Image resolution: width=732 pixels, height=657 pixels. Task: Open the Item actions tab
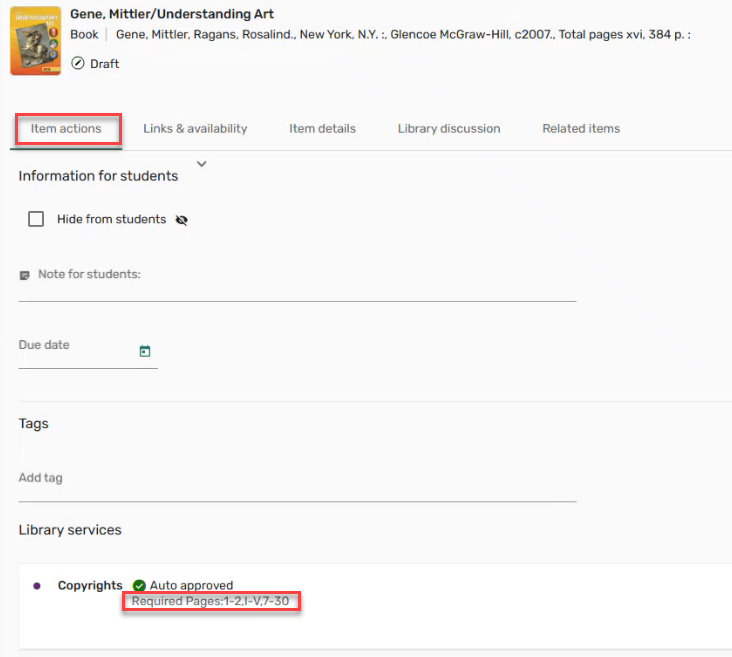point(66,129)
